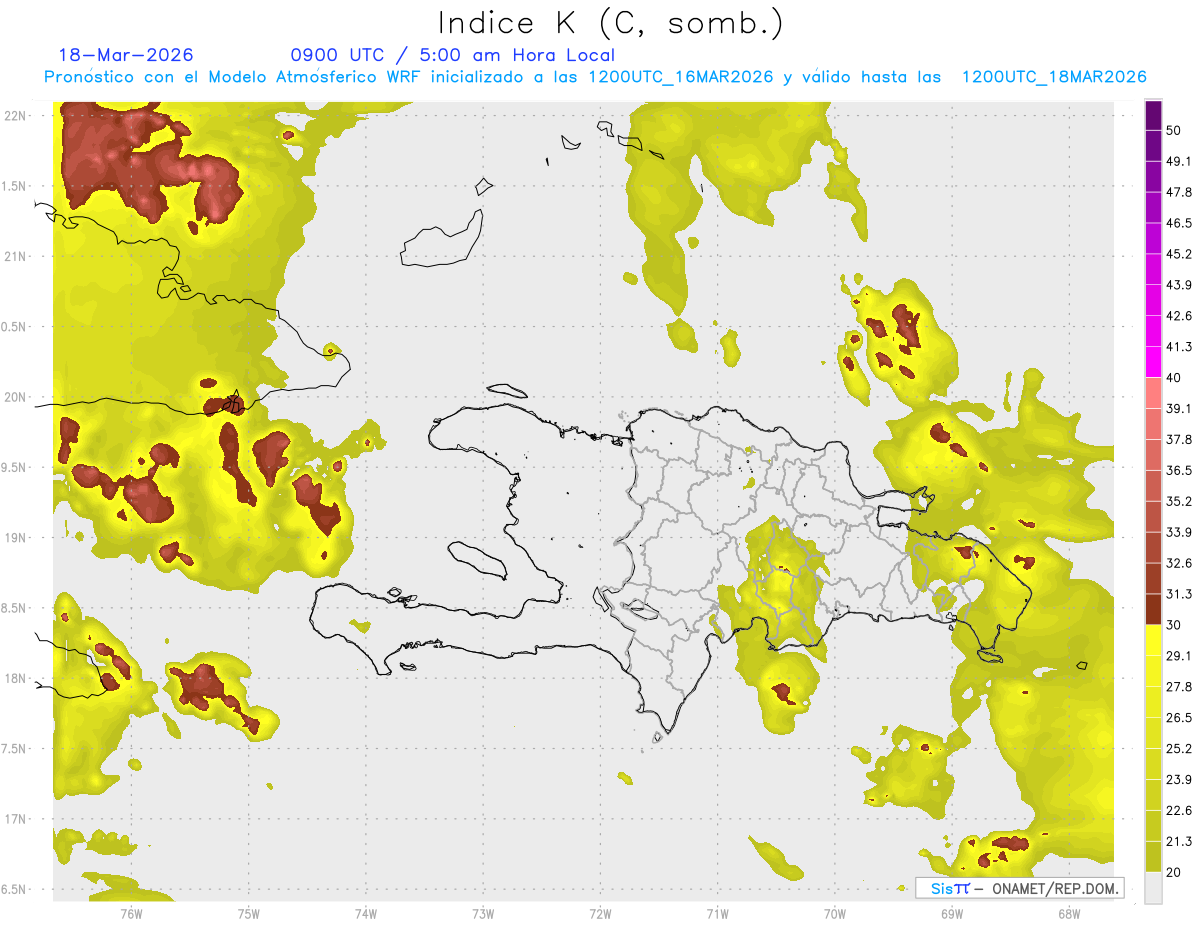Image resolution: width=1200 pixels, height=927 pixels.
Task: Click the '19N' latitude label
Action: click(x=17, y=537)
